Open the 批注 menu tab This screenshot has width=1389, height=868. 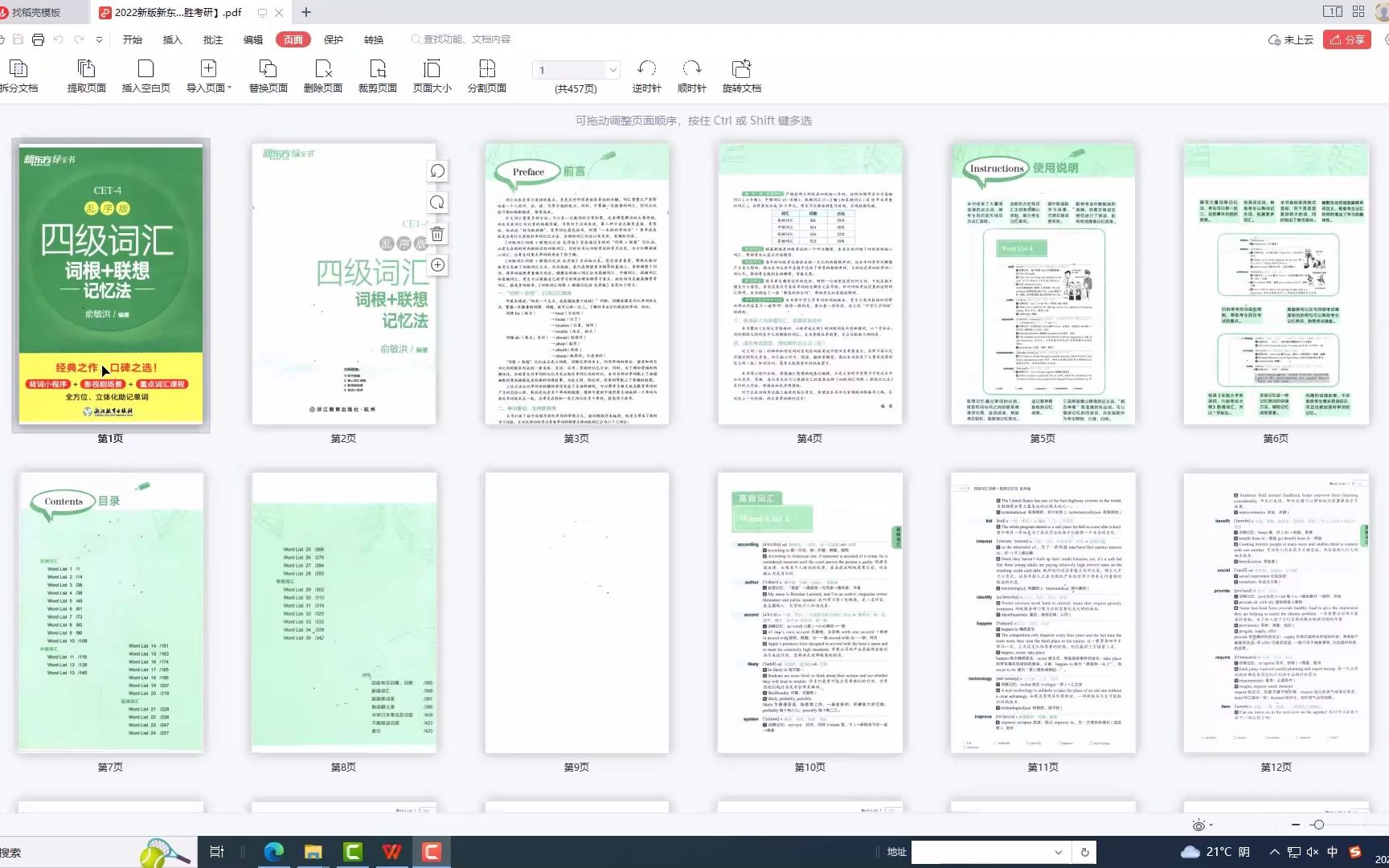[213, 39]
